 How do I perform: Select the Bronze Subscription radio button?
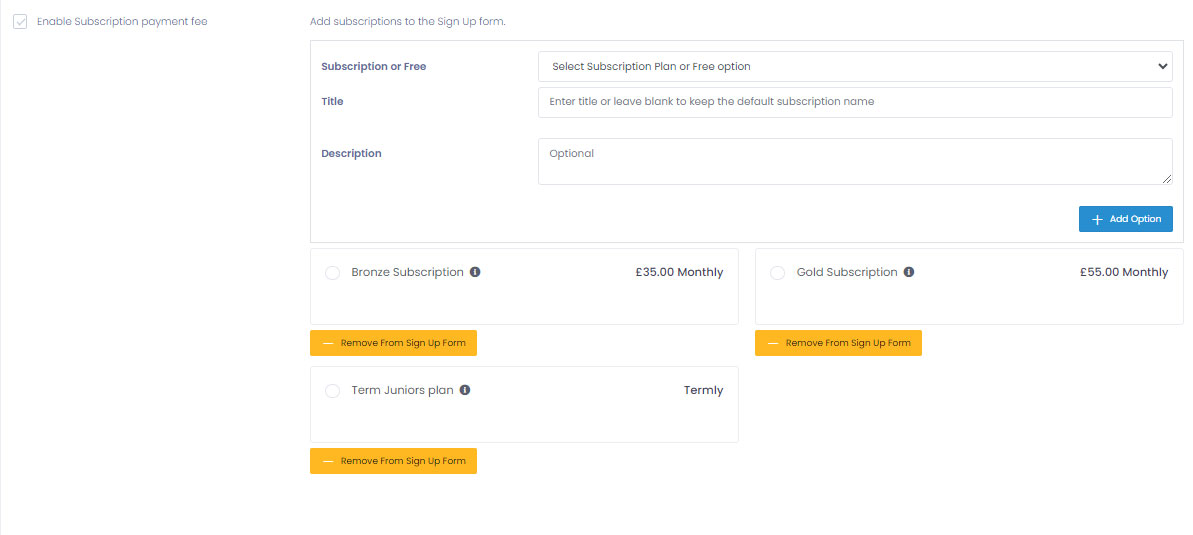pyautogui.click(x=333, y=273)
